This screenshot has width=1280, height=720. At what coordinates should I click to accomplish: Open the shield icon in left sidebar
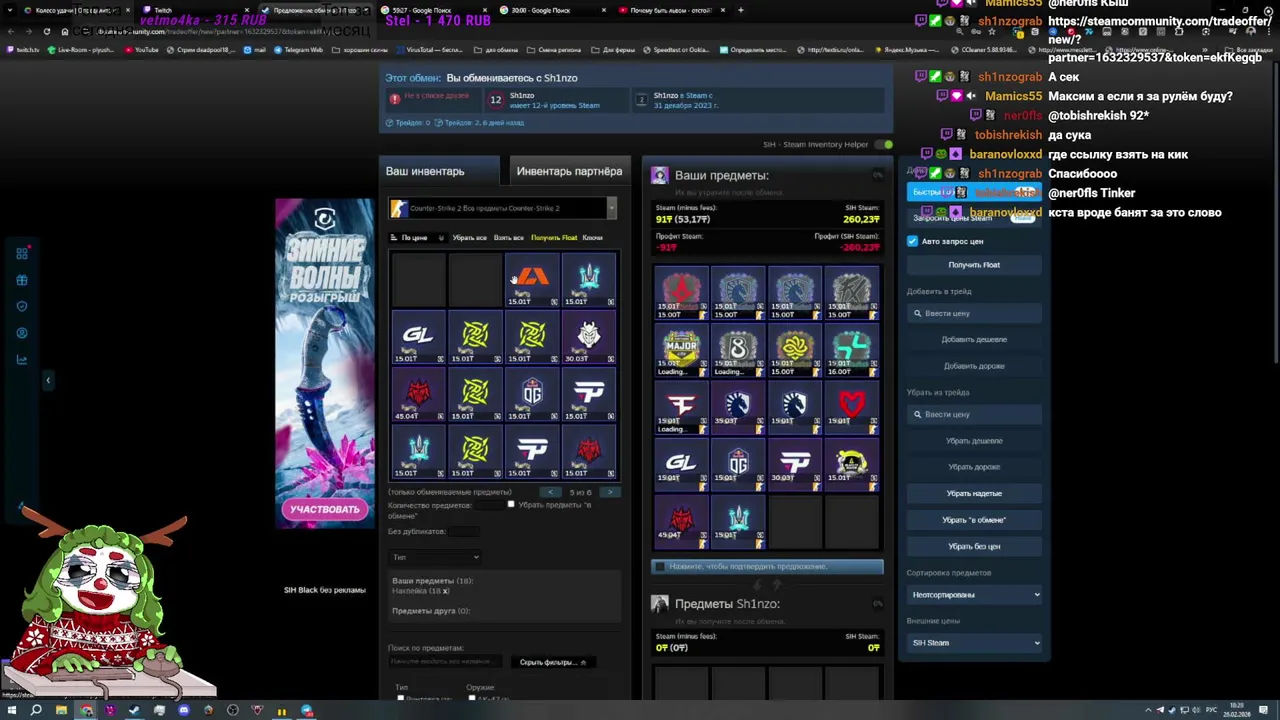point(22,306)
